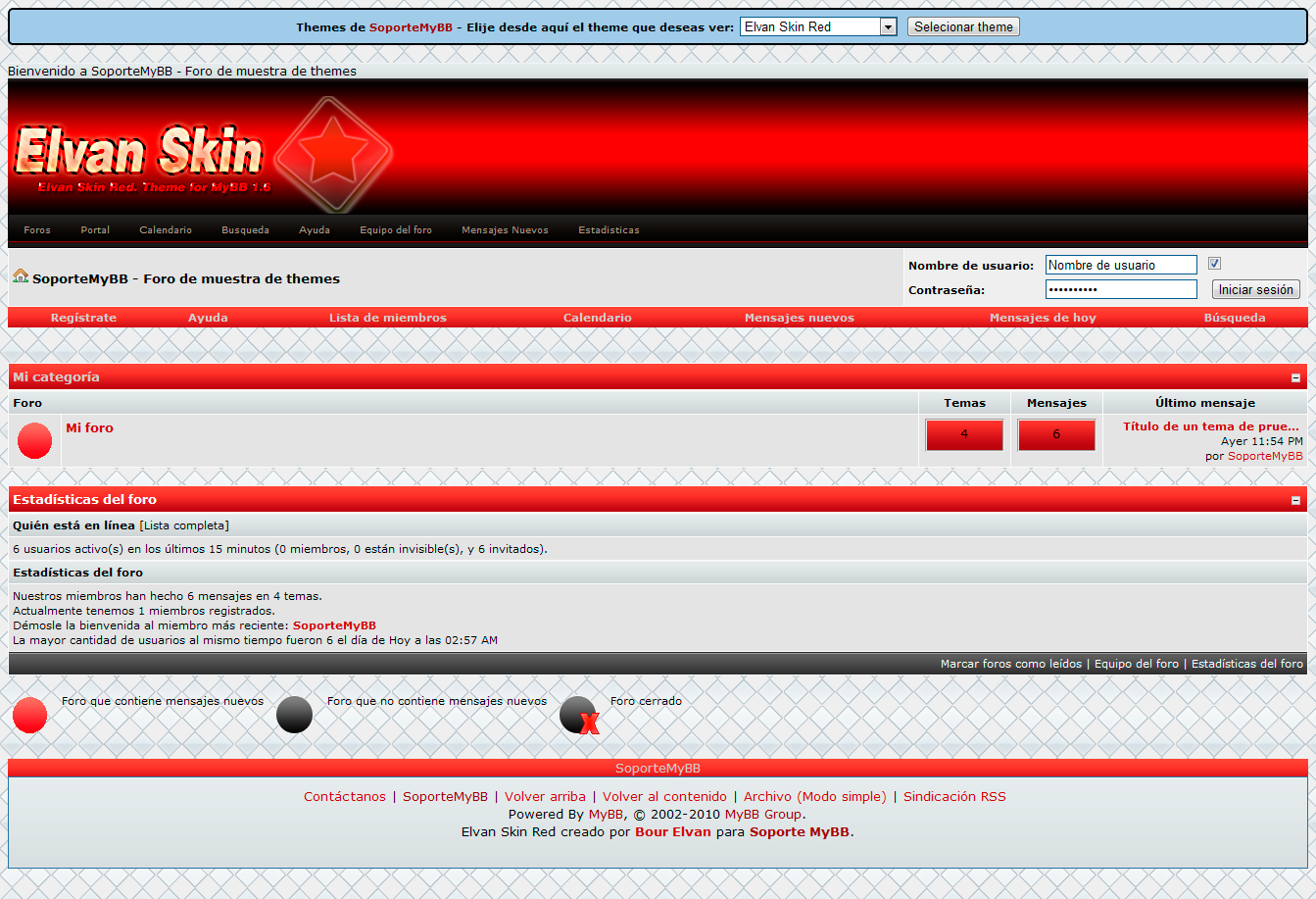Screen dimensions: 1316x899
Task: Open the Soporte MyBB link in credits
Action: pos(800,832)
